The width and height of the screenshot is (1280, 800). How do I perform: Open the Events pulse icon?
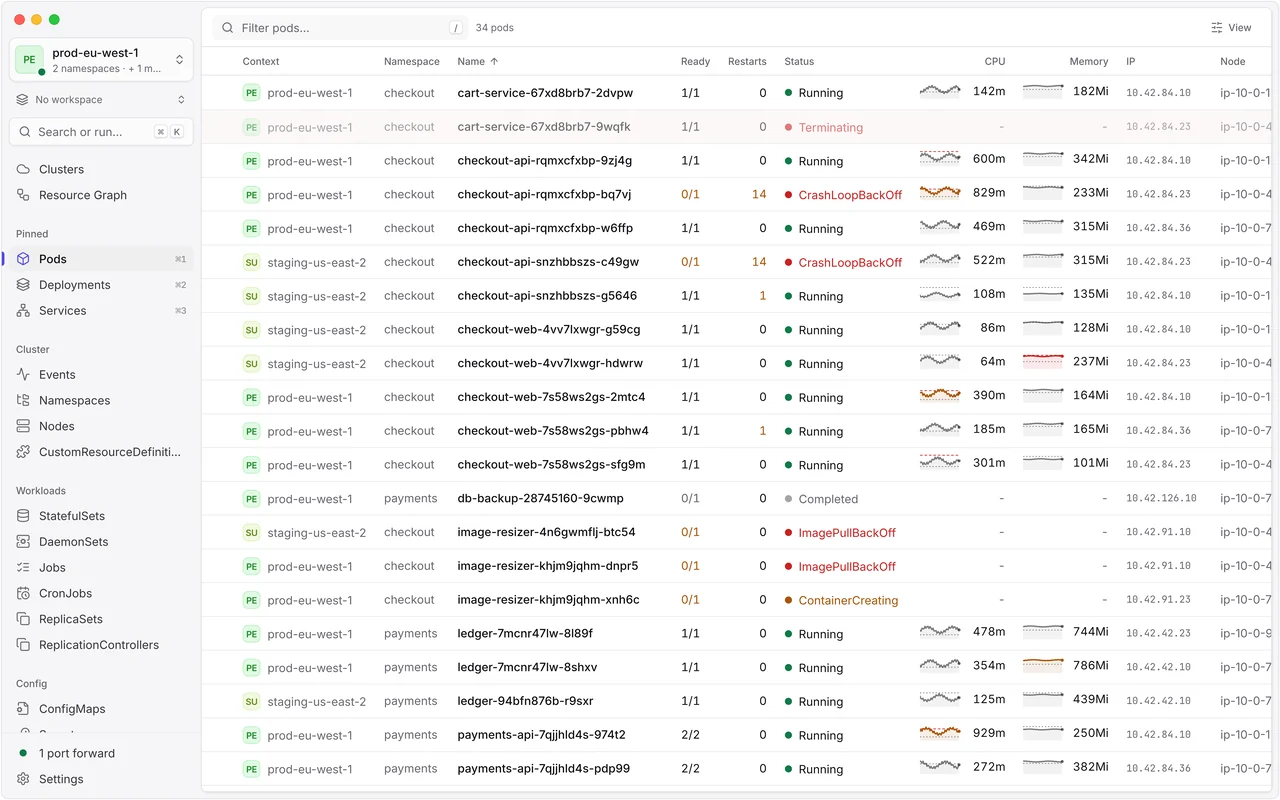(23, 375)
